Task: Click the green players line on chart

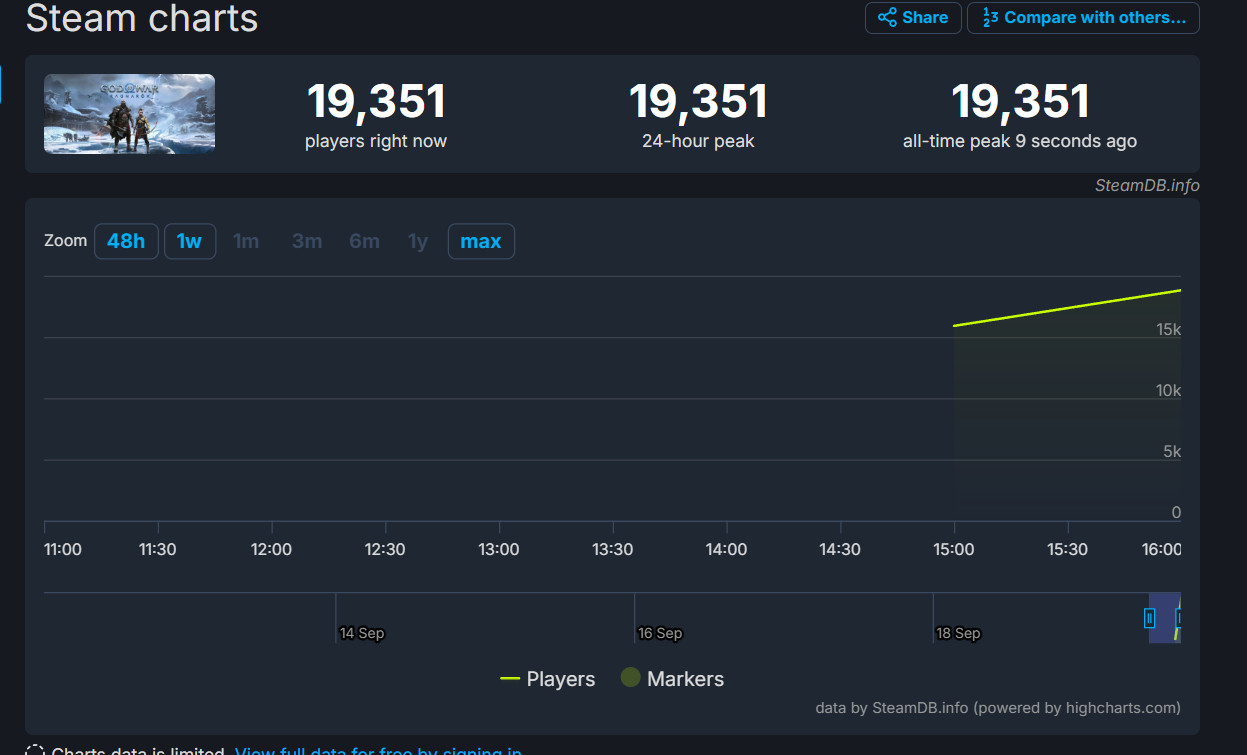Action: (1067, 308)
